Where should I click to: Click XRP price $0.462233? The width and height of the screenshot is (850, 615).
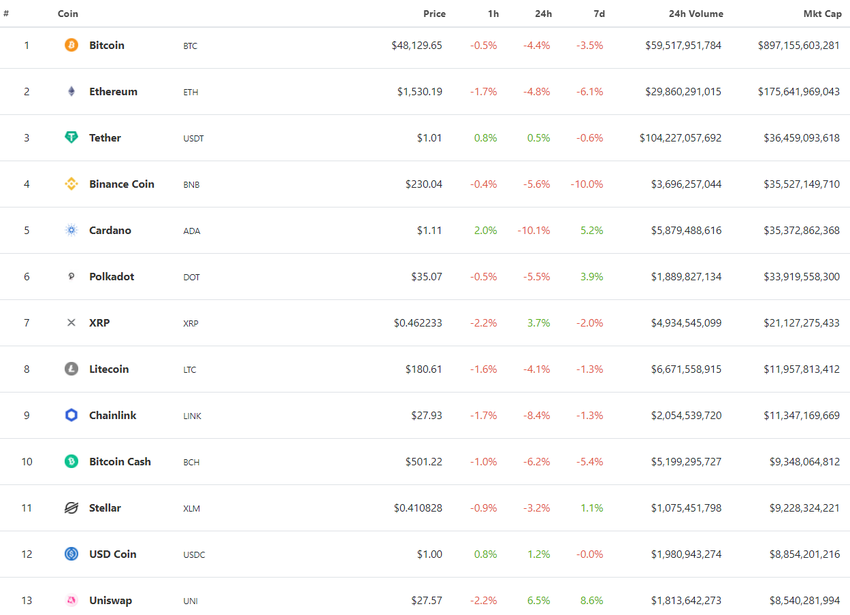click(x=418, y=323)
